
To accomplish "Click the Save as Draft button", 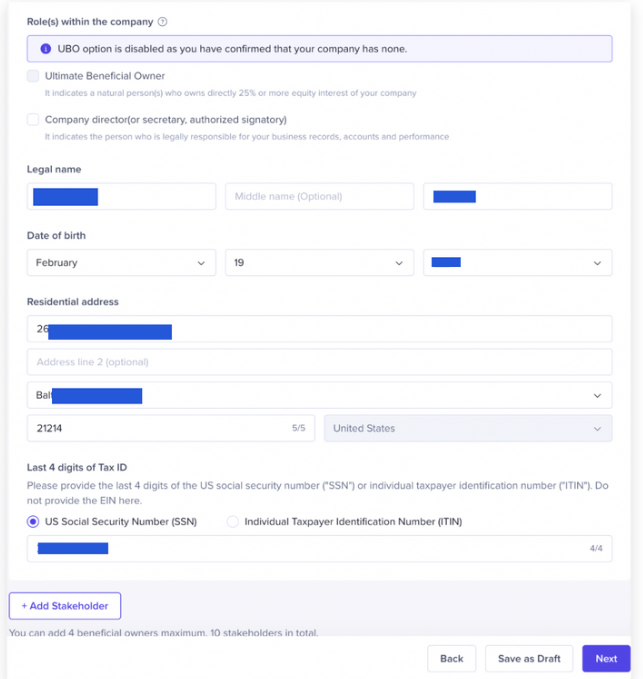I will 529,659.
